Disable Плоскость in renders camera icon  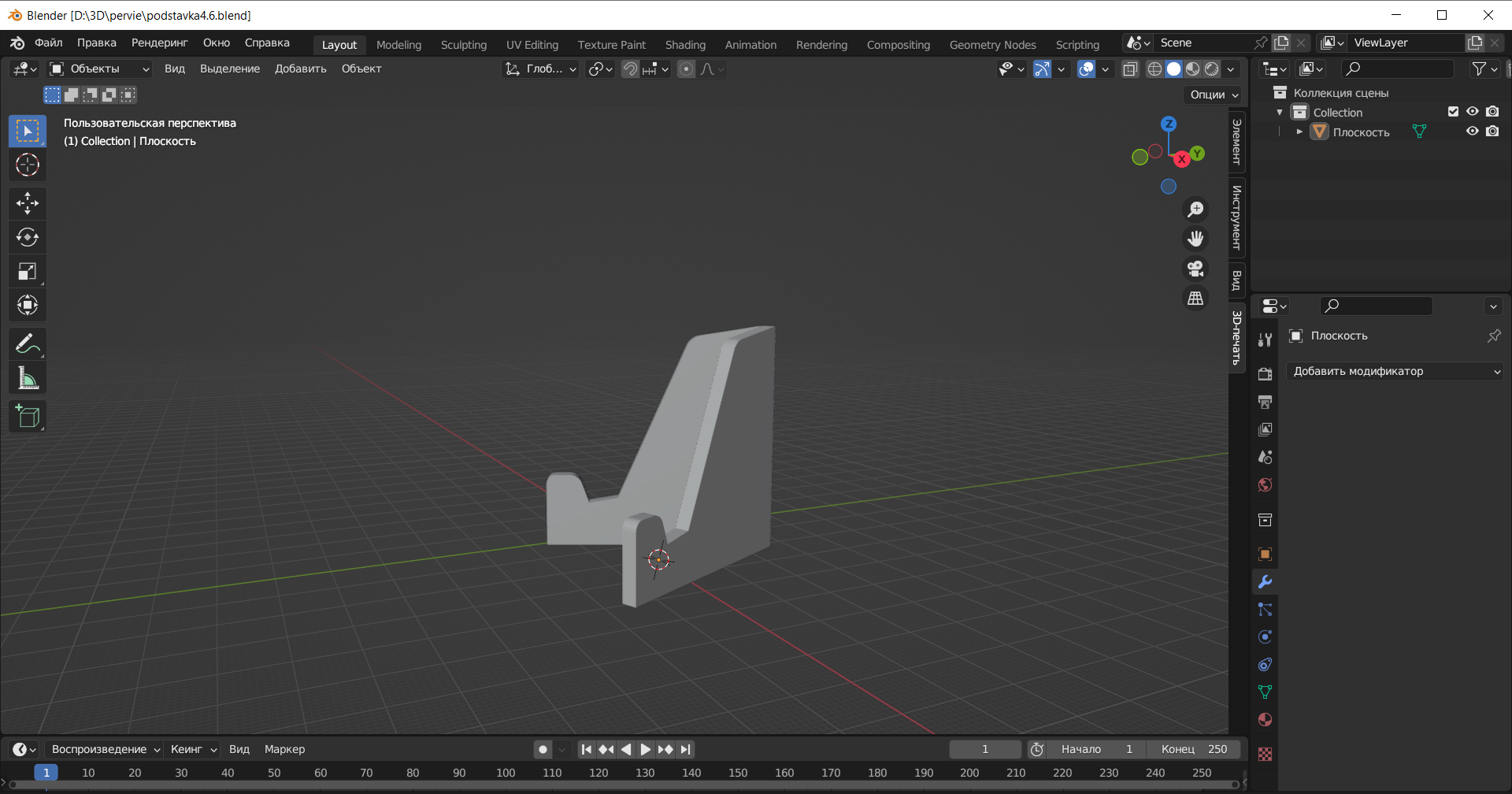point(1492,132)
